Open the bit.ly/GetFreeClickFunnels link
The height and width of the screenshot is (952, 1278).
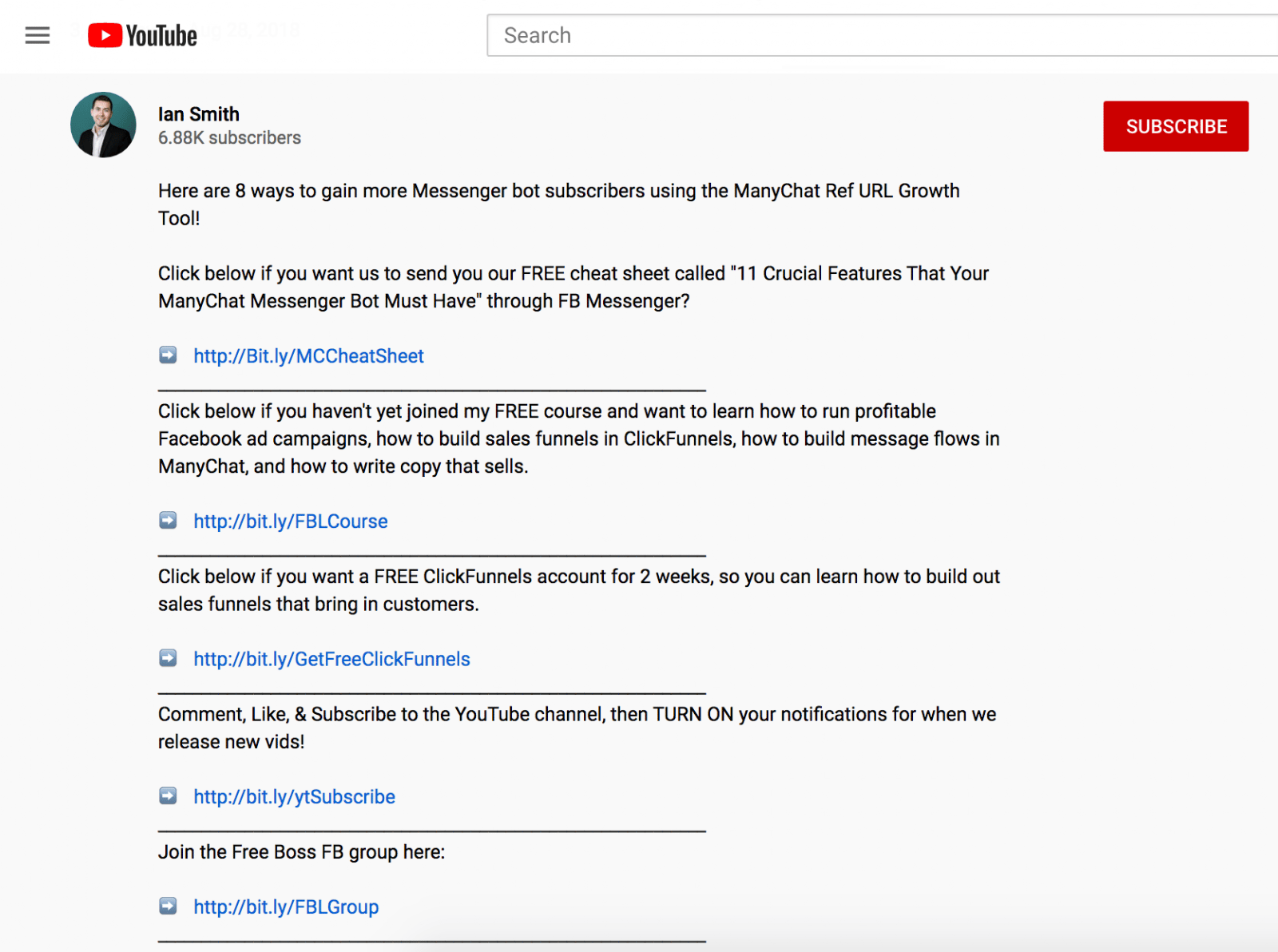point(331,659)
